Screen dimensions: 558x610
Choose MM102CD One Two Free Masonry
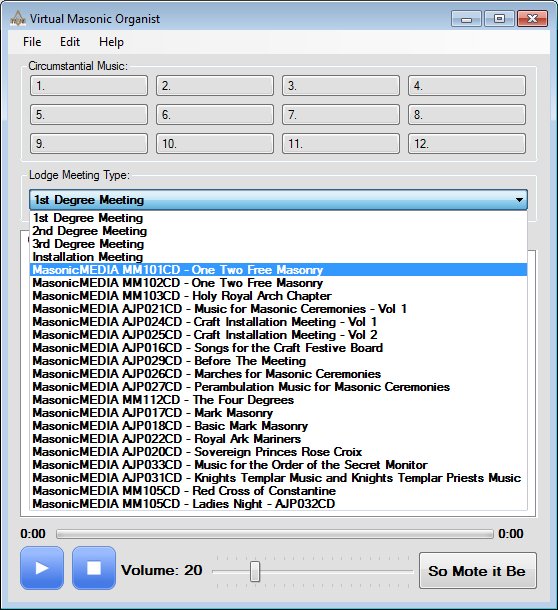(x=278, y=283)
